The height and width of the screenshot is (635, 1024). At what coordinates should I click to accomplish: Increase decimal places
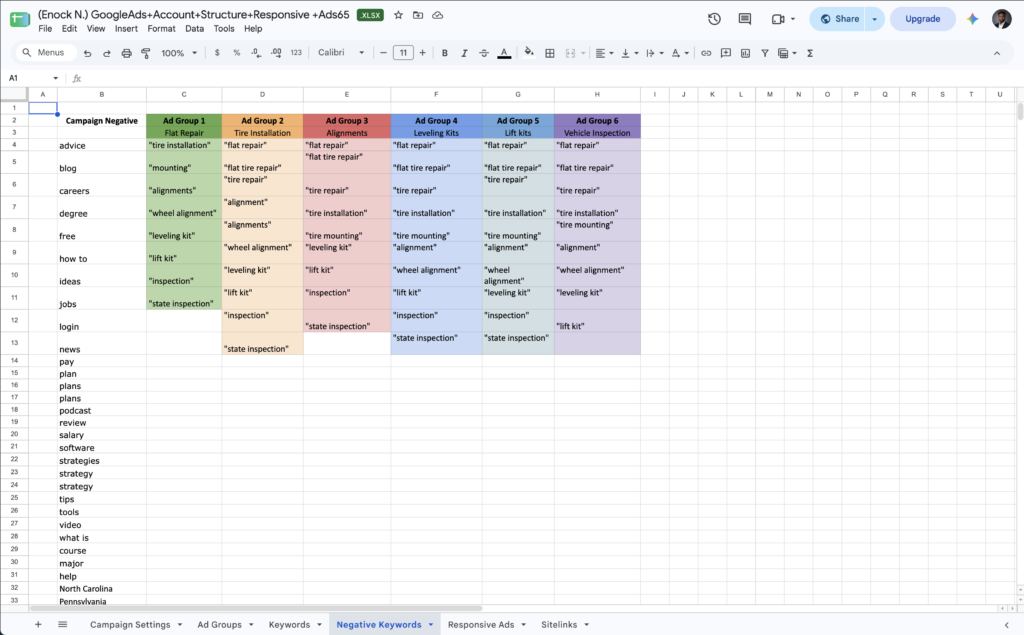(x=276, y=53)
